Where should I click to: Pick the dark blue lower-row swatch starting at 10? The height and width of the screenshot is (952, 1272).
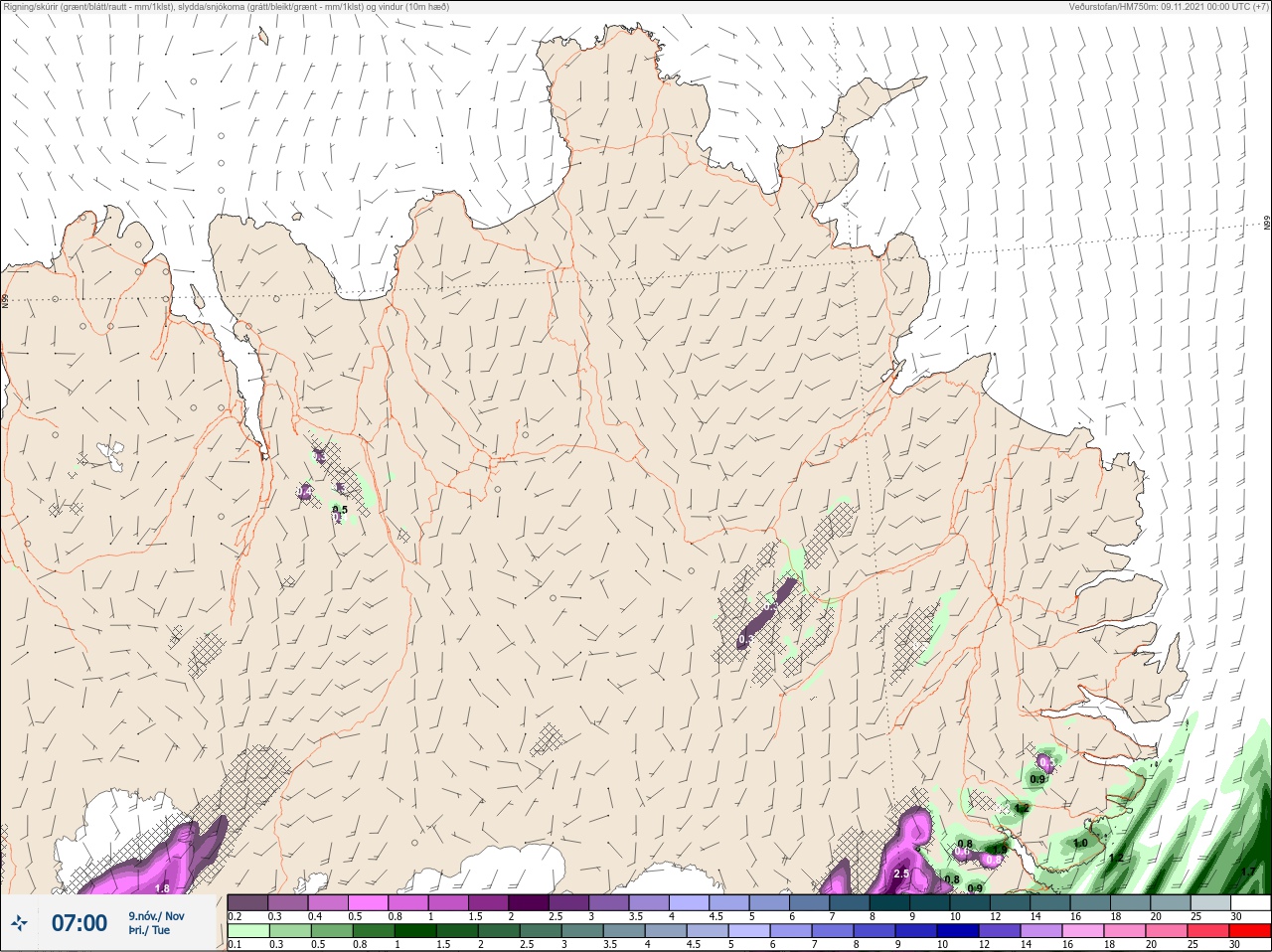(957, 931)
